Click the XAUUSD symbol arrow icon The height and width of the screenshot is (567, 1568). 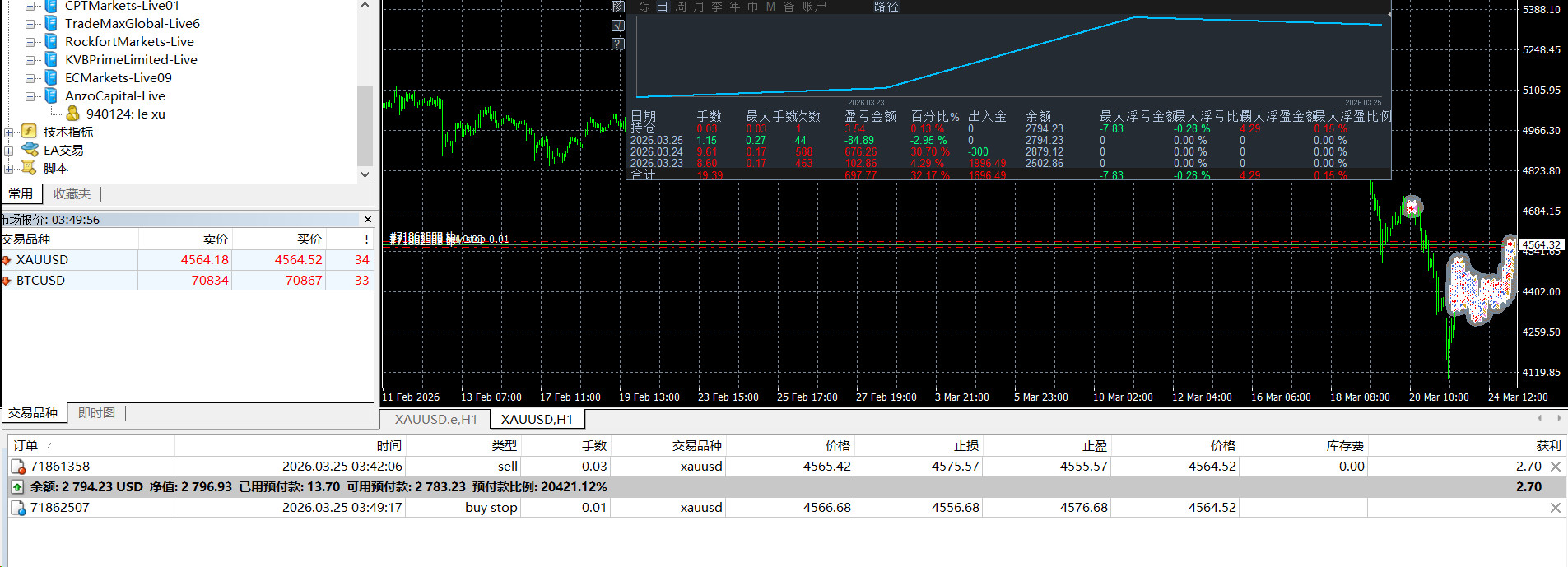pyautogui.click(x=7, y=260)
